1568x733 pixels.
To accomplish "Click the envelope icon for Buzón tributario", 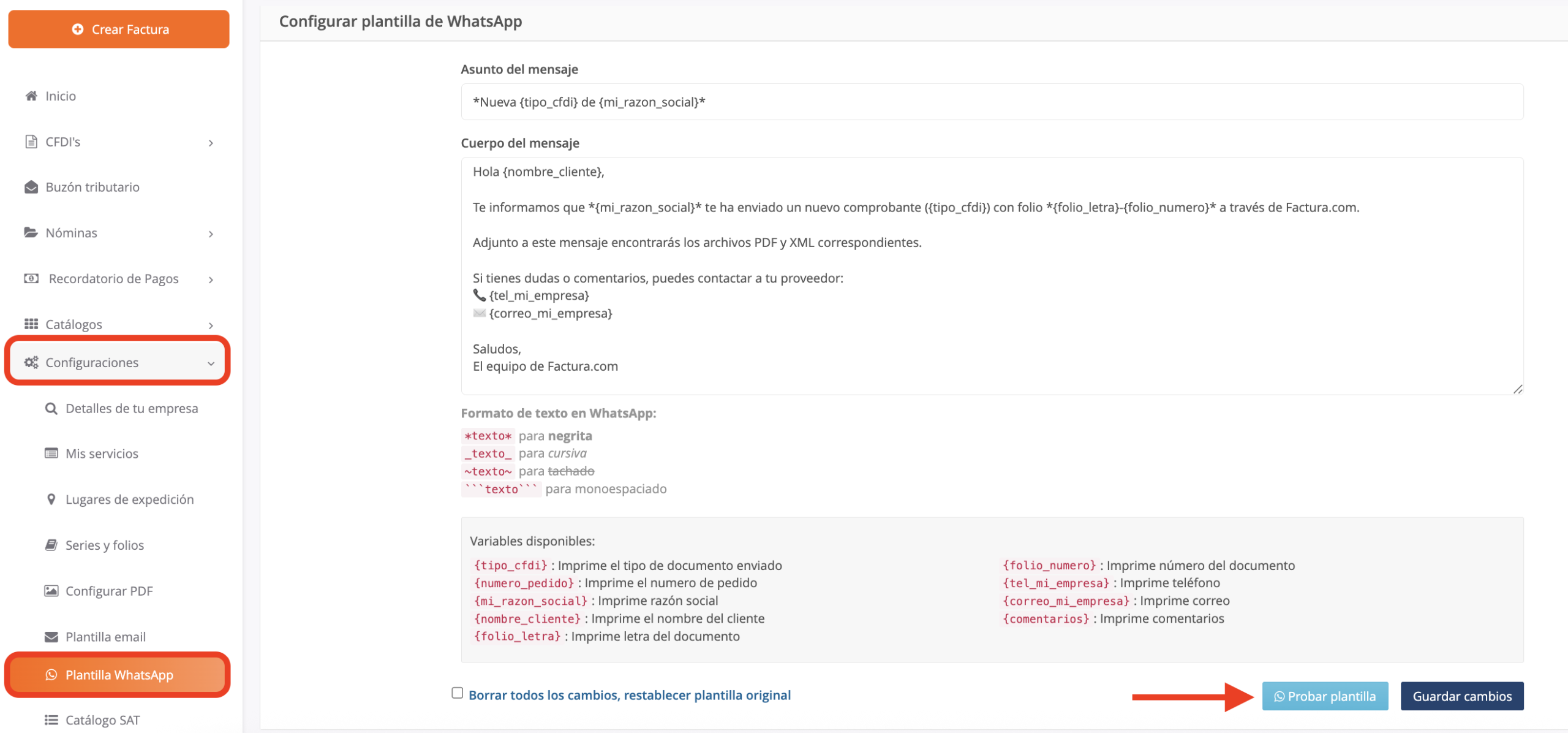I will pyautogui.click(x=31, y=187).
